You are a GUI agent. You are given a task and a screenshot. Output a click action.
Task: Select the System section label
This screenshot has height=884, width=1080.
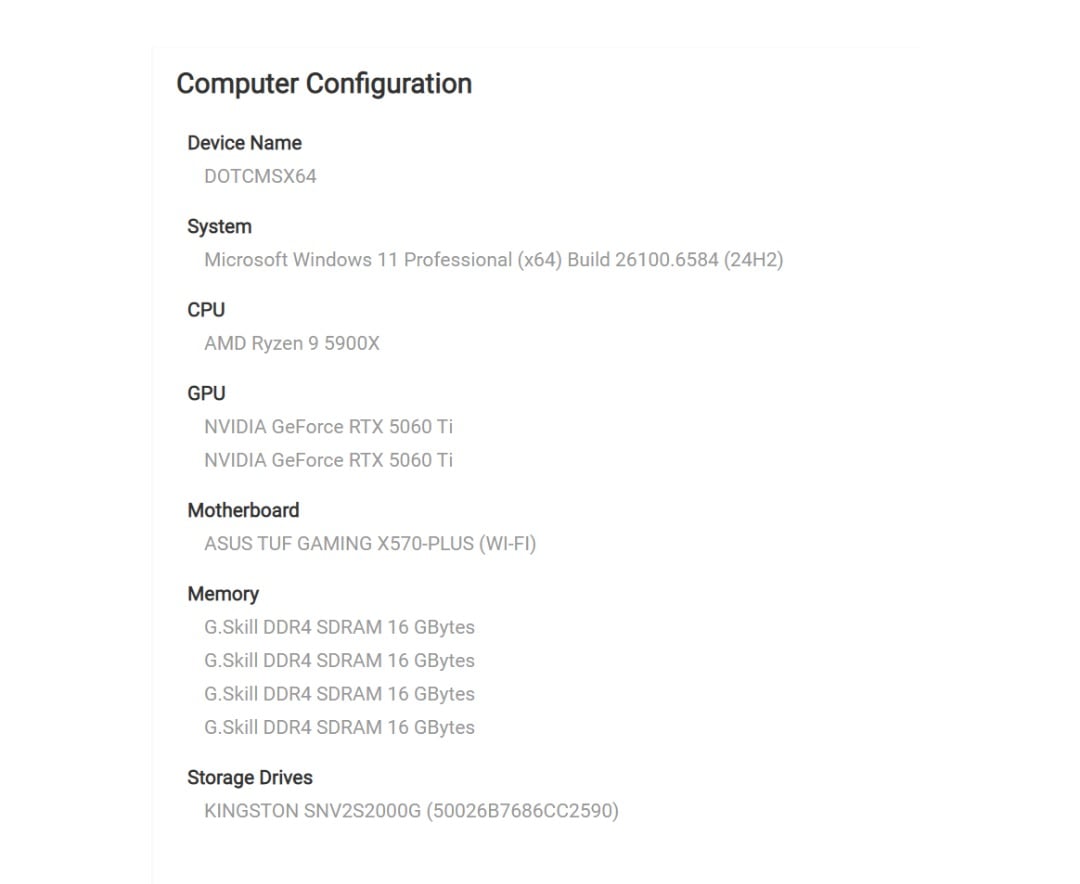[x=219, y=227]
